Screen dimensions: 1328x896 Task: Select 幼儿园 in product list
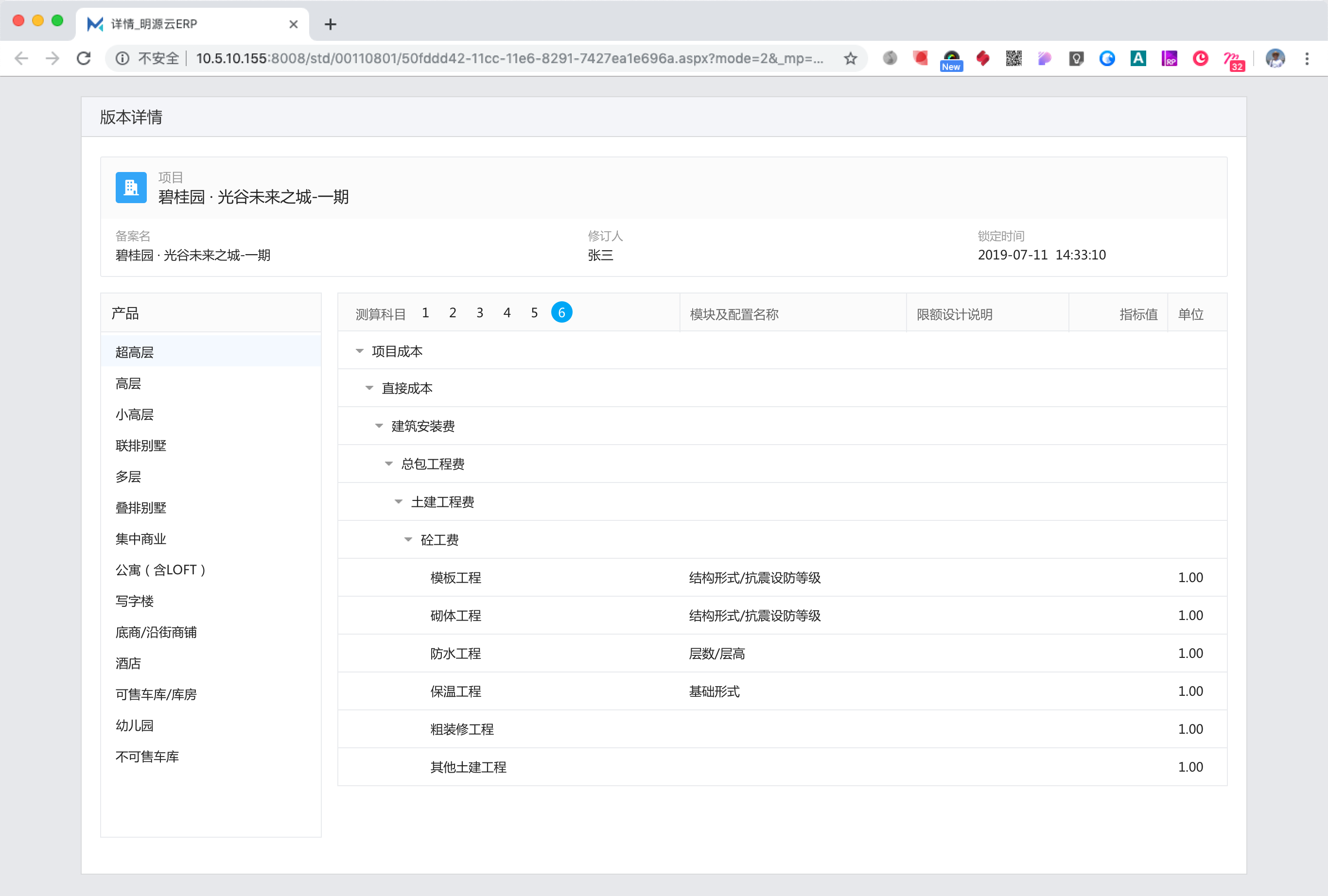point(211,726)
